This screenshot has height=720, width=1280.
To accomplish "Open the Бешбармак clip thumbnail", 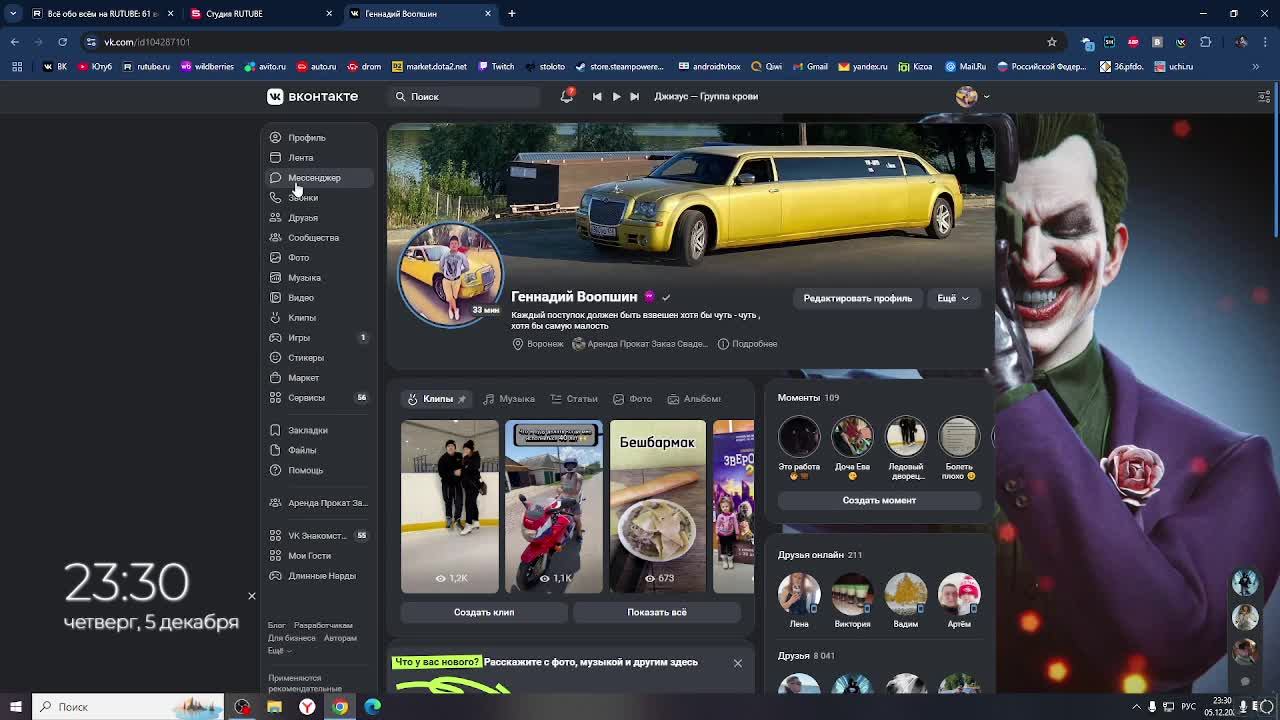I will pyautogui.click(x=658, y=506).
